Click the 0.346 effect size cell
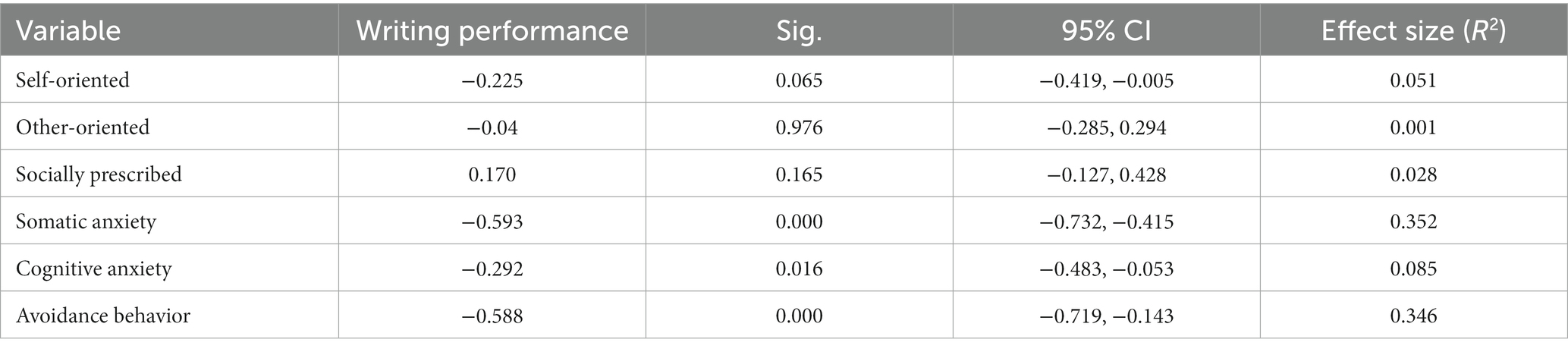The width and height of the screenshot is (1568, 352). pyautogui.click(x=1414, y=316)
